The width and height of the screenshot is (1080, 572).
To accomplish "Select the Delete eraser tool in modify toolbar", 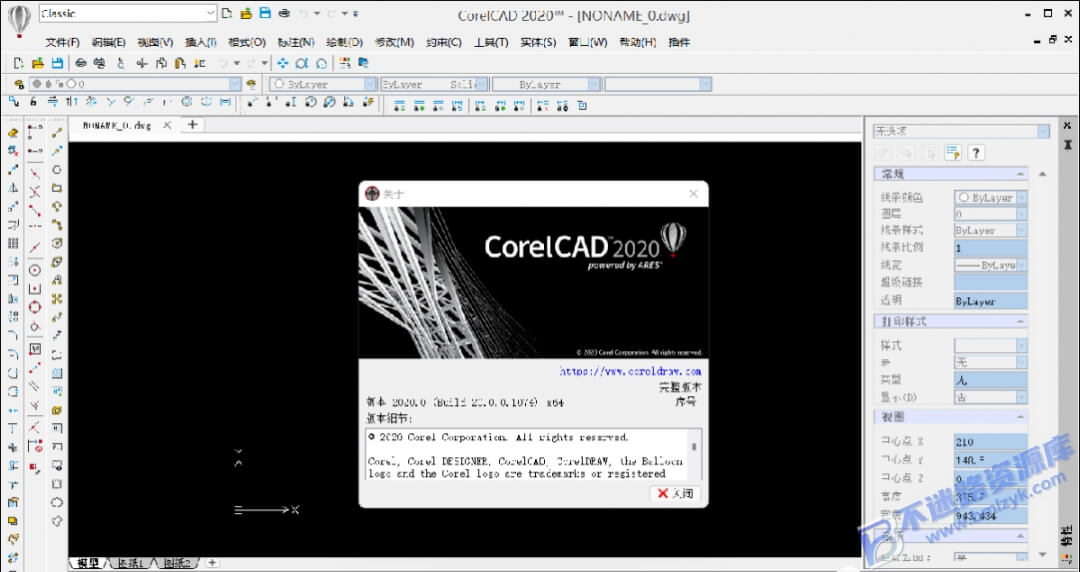I will point(13,132).
